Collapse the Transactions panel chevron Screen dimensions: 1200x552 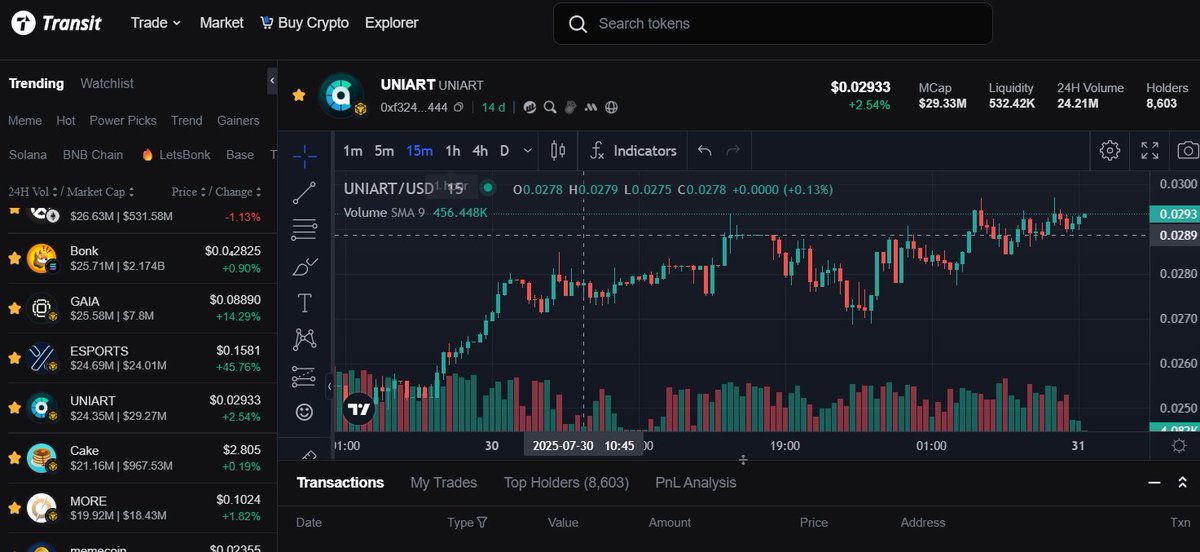pyautogui.click(x=1154, y=483)
